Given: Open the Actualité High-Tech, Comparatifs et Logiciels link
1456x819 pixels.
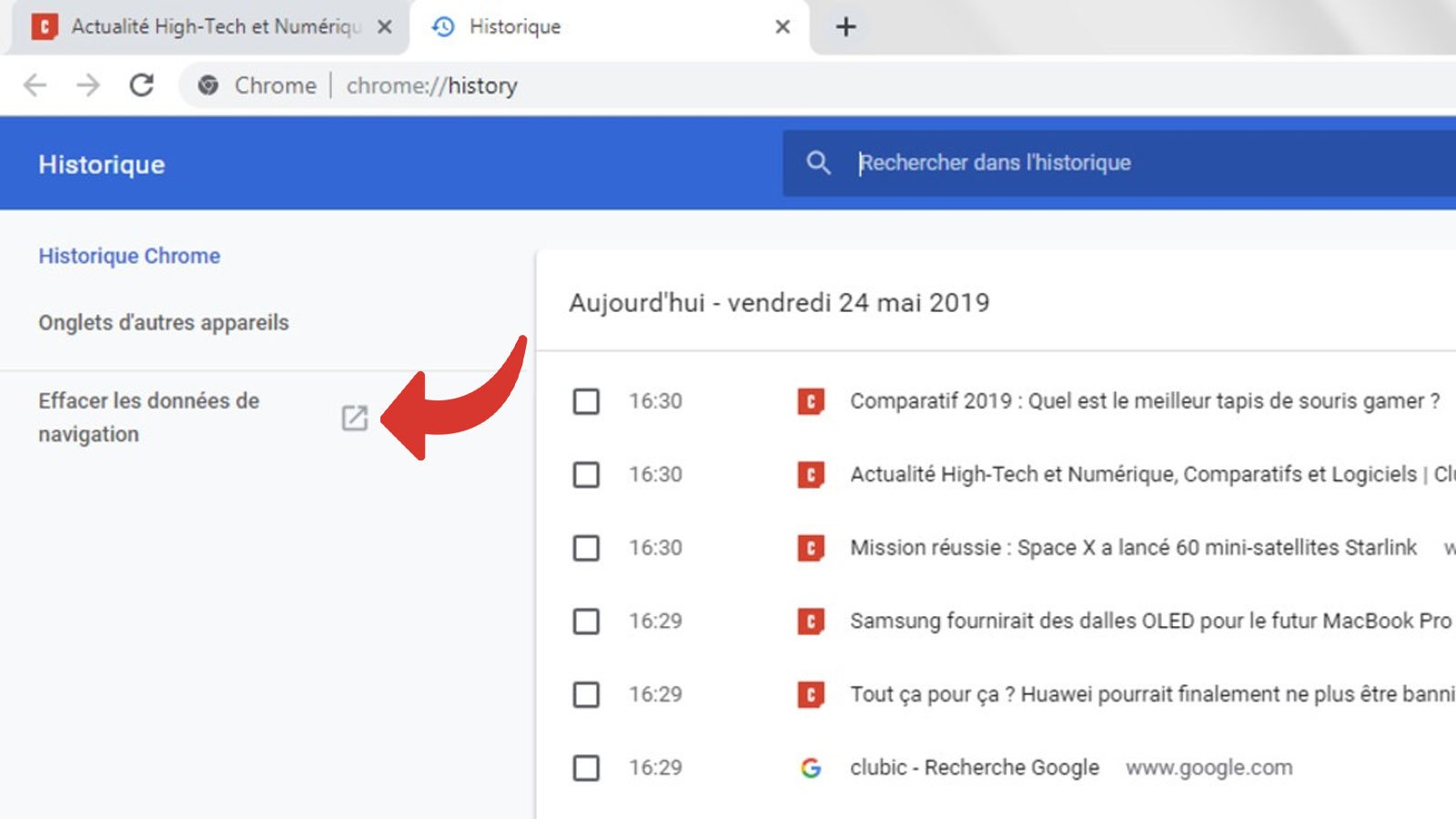Looking at the screenshot, I should tap(1153, 475).
